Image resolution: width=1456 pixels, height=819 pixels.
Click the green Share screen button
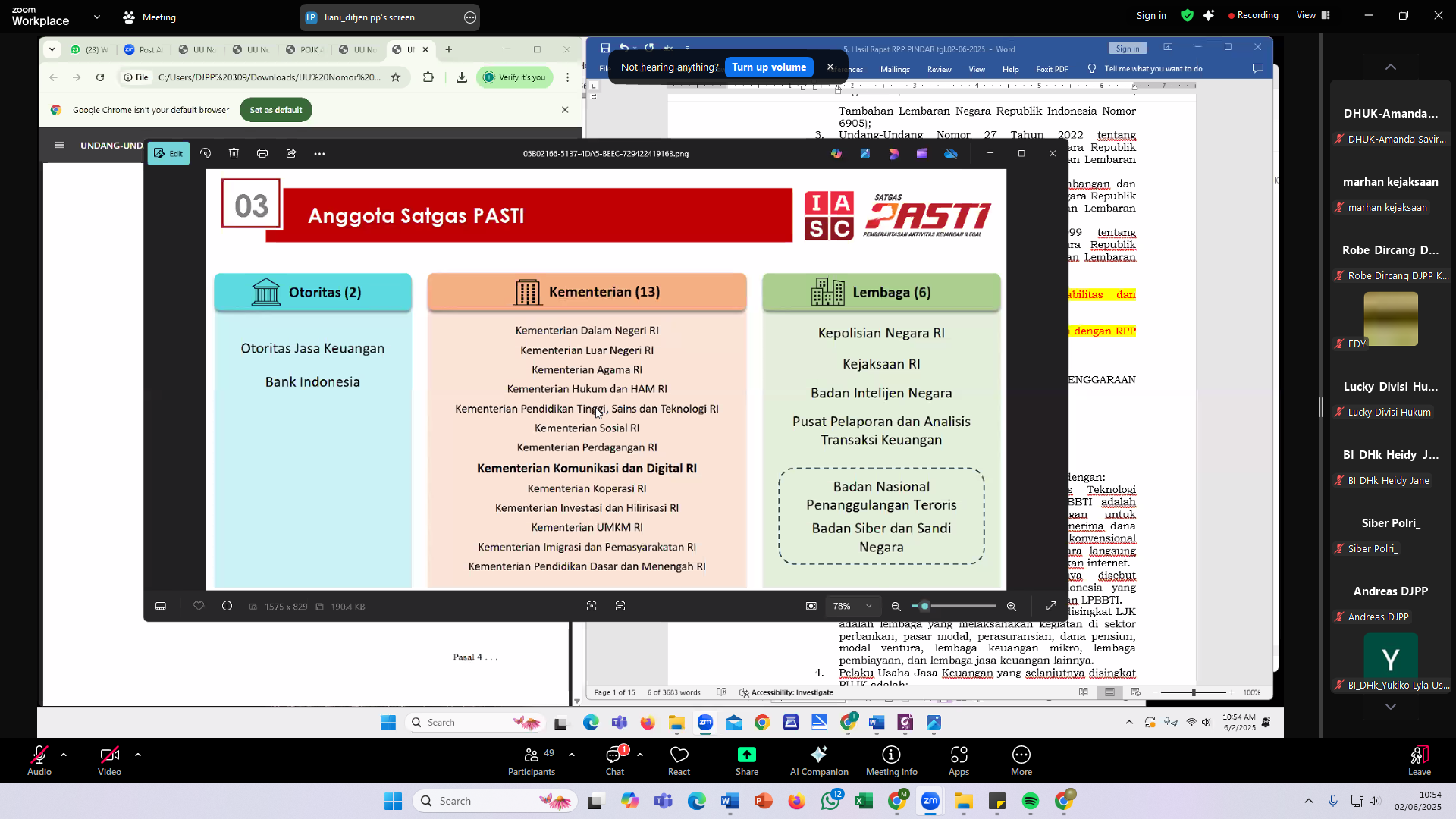[747, 761]
